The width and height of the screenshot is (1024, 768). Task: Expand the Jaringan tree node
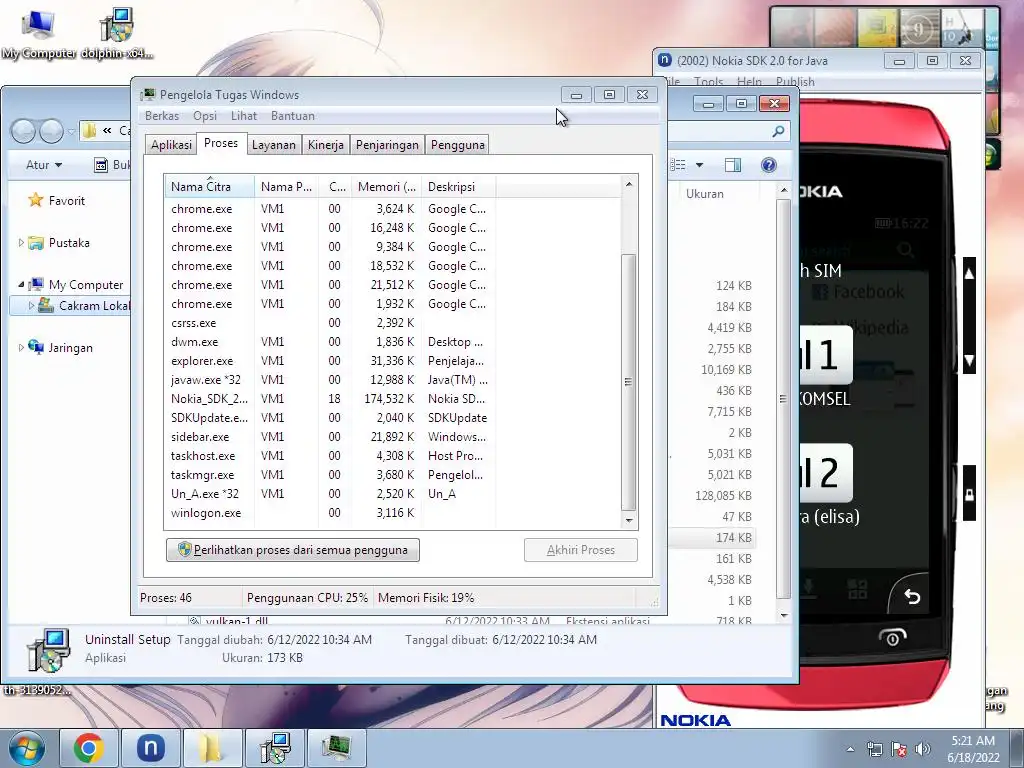tap(21, 347)
